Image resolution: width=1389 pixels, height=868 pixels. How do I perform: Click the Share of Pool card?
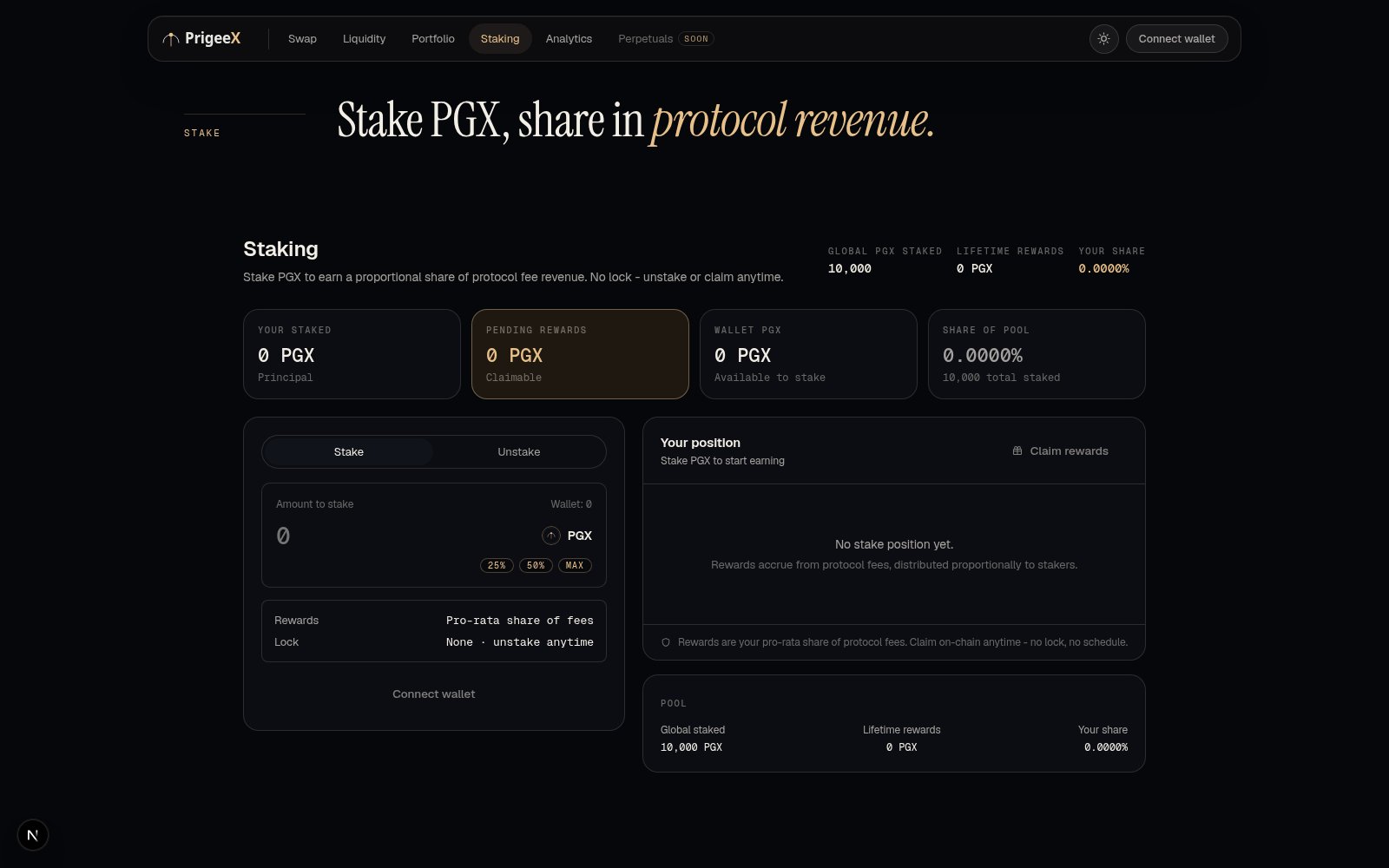1037,354
